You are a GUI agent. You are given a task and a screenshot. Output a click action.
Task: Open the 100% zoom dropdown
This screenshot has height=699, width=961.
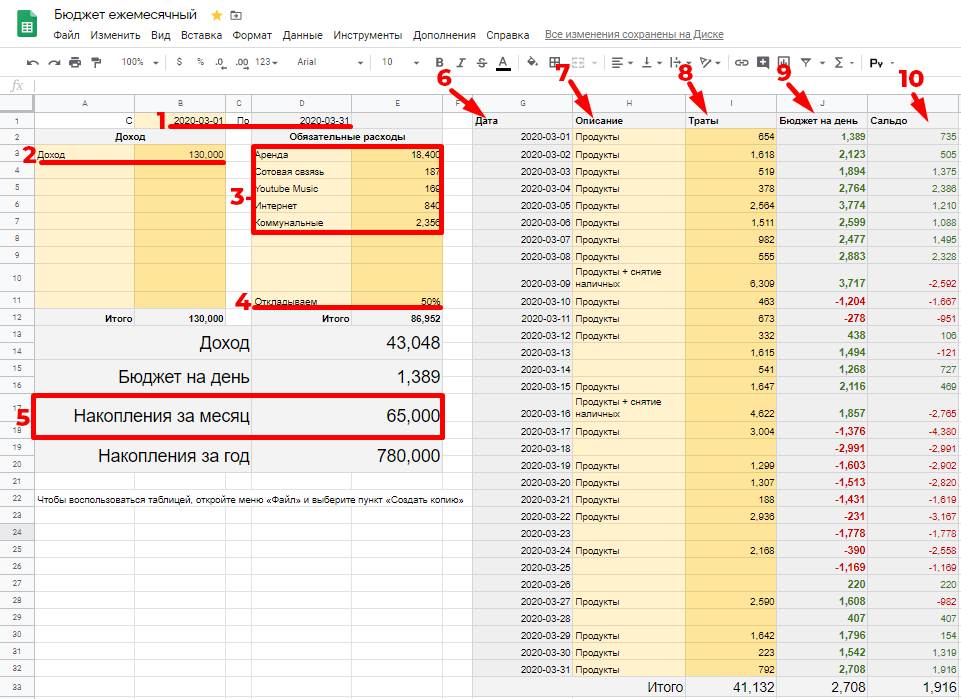[140, 62]
